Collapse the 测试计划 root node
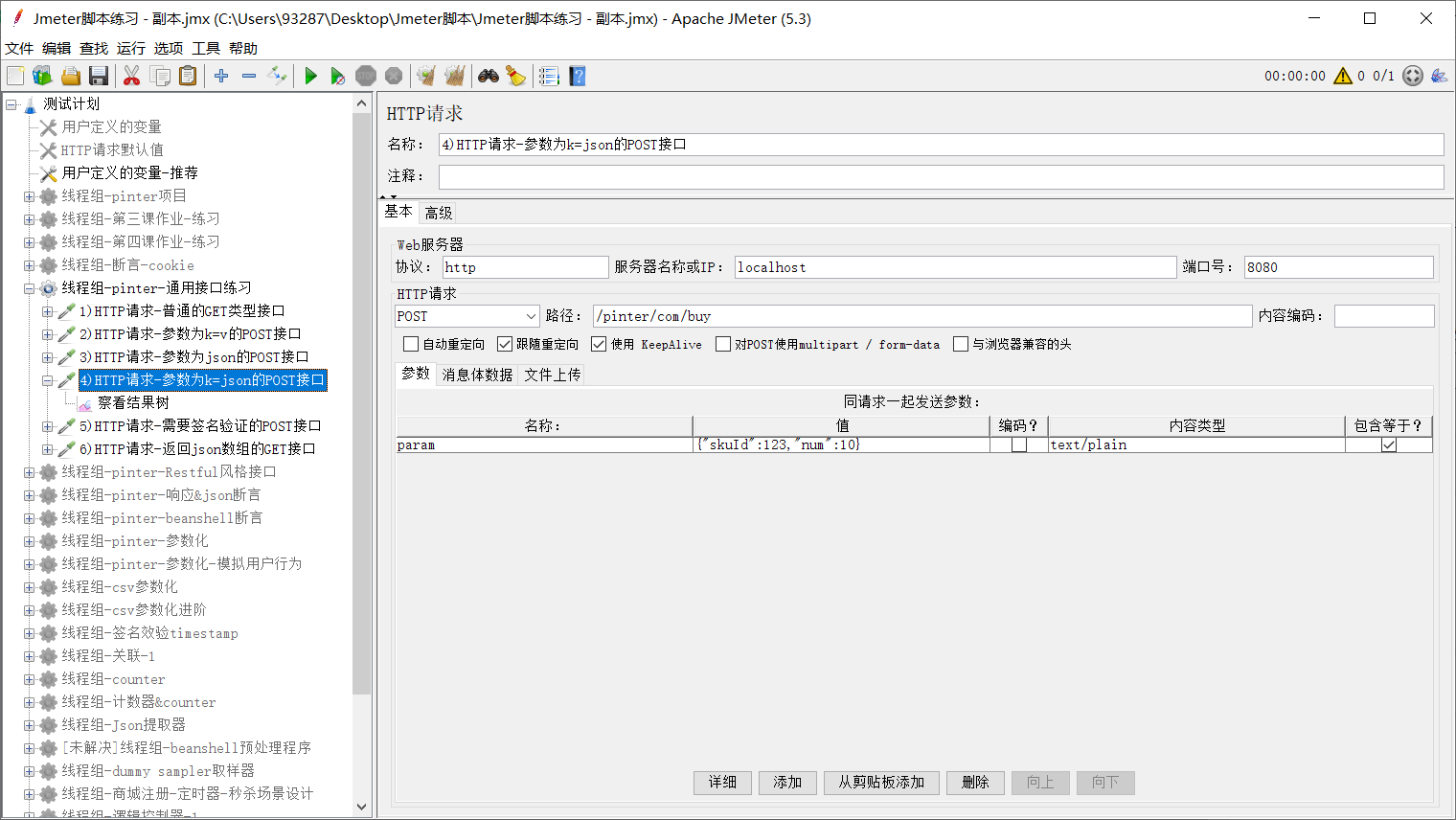 point(11,104)
